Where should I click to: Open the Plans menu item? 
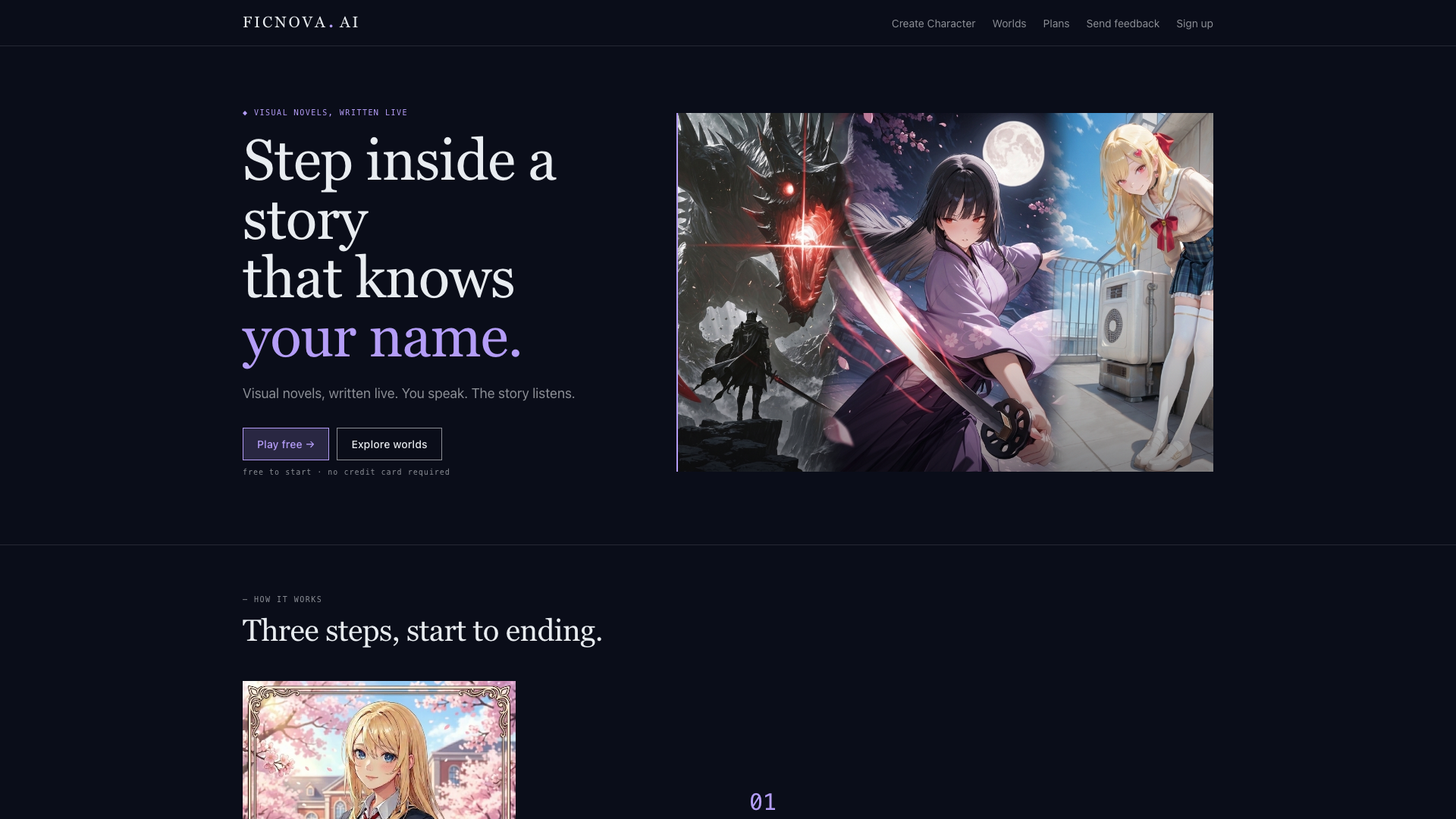coord(1056,24)
